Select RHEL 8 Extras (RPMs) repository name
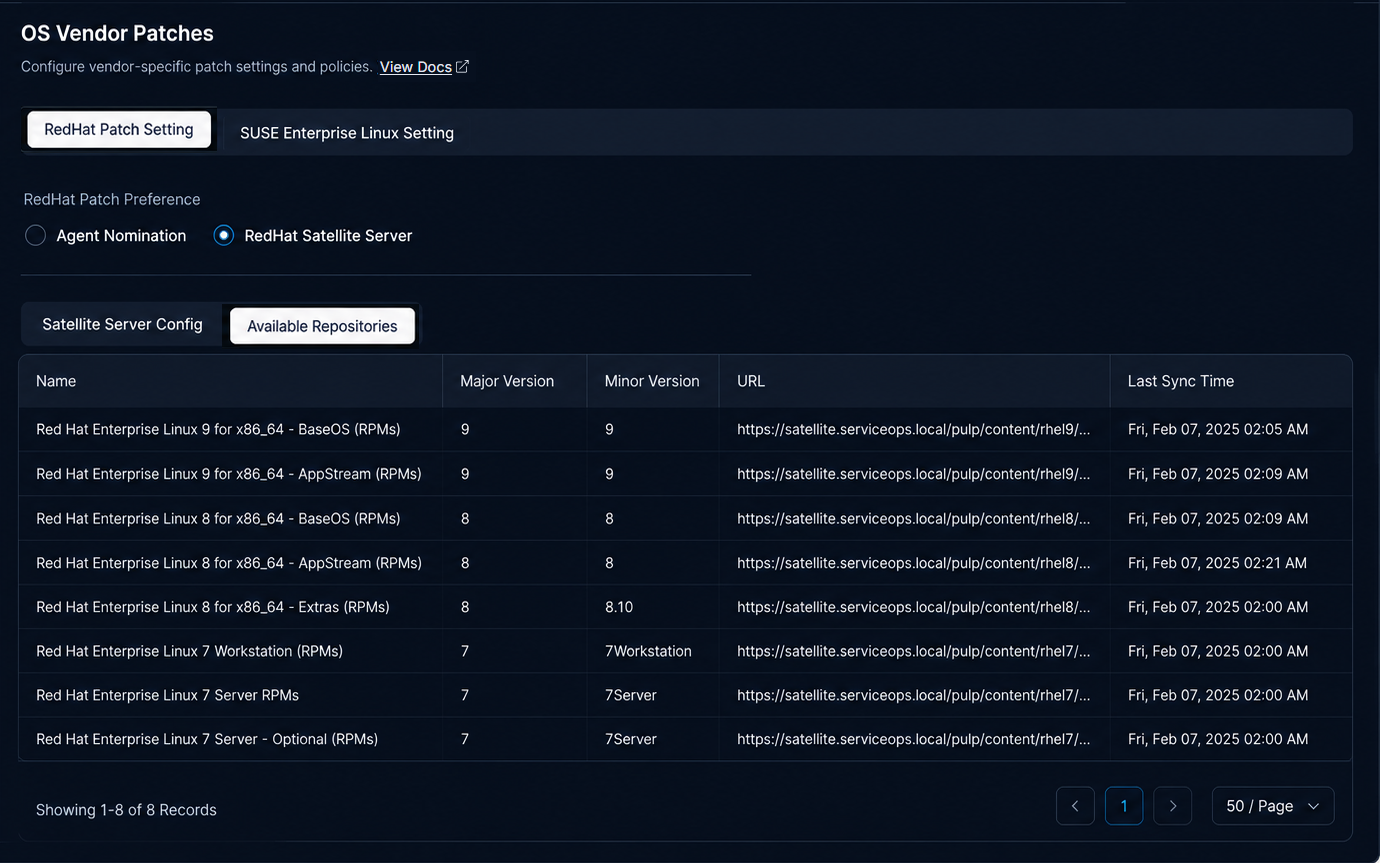Image resolution: width=1380 pixels, height=863 pixels. (213, 607)
